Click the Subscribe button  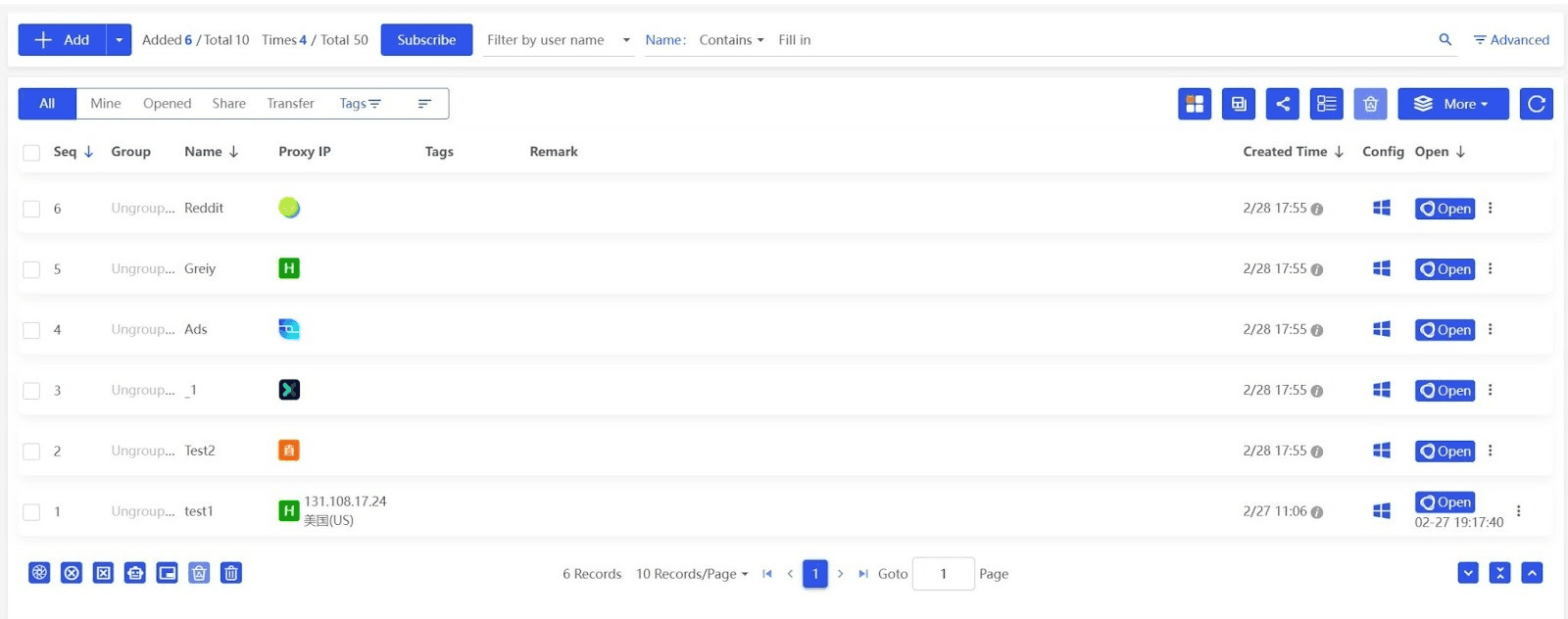(426, 40)
